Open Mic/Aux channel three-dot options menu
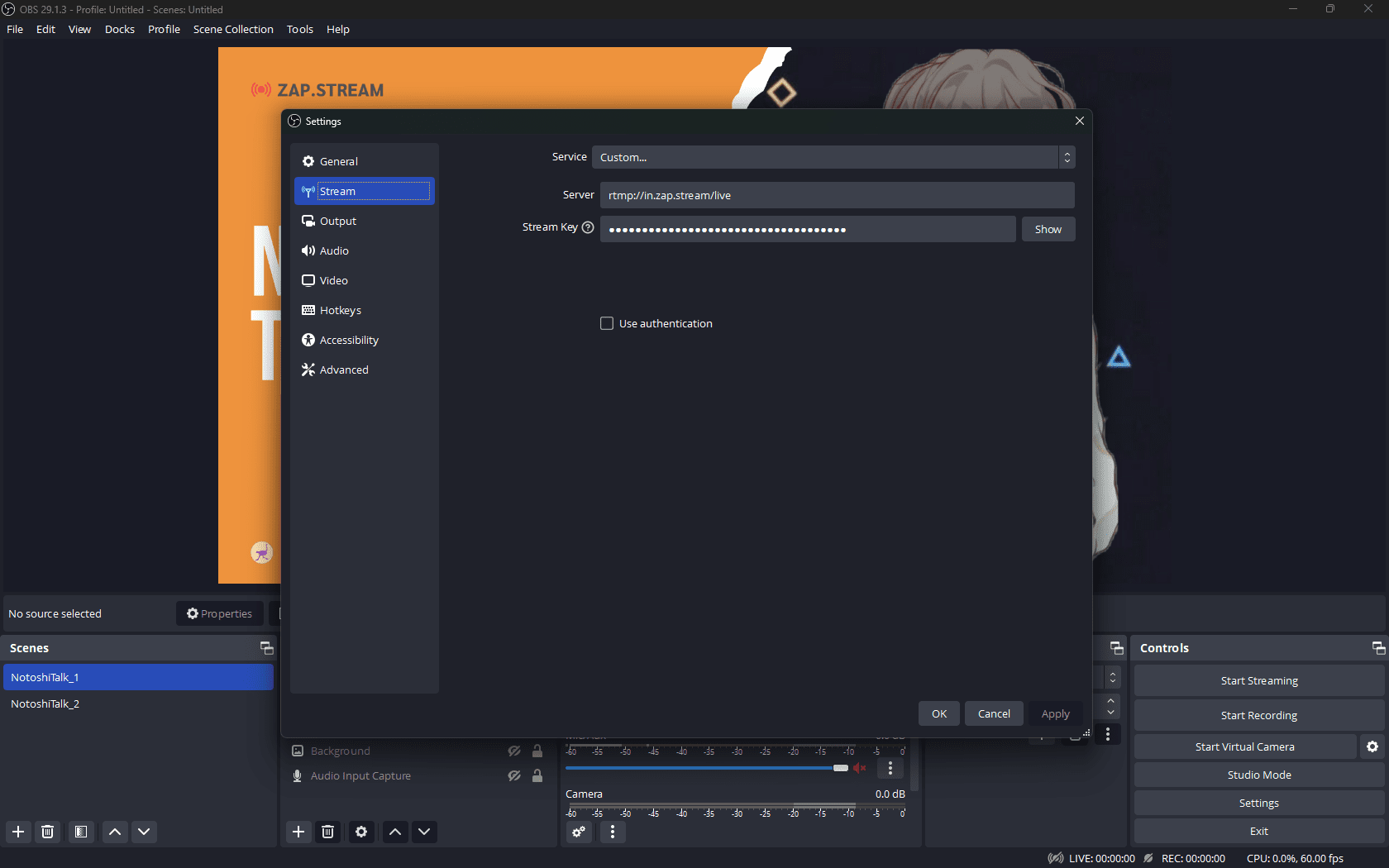 point(890,768)
